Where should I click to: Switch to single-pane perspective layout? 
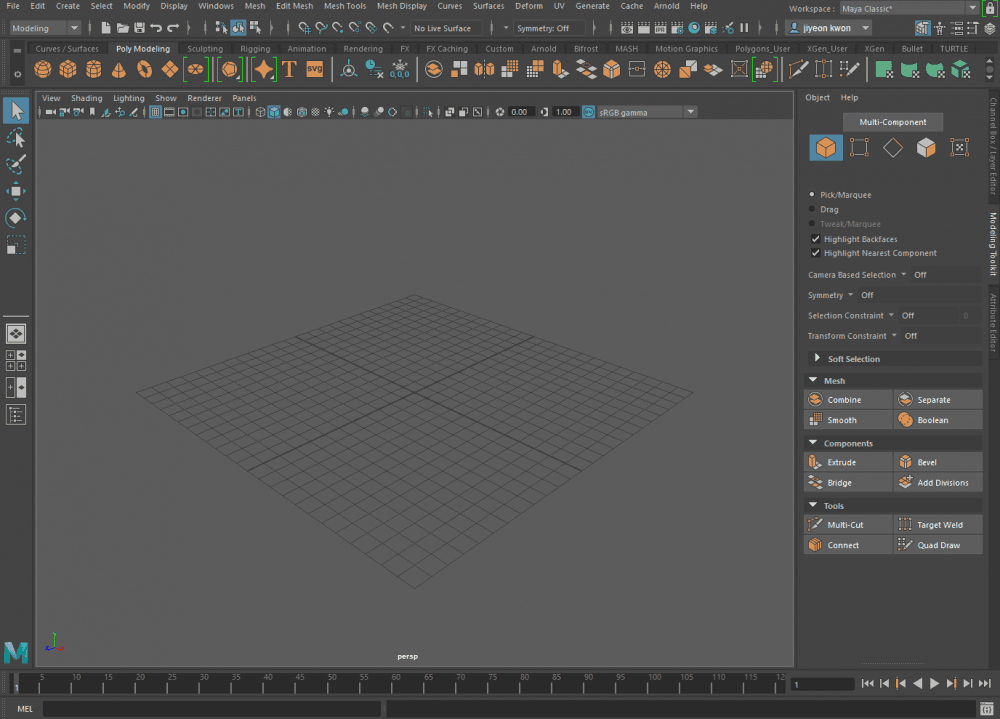point(16,333)
